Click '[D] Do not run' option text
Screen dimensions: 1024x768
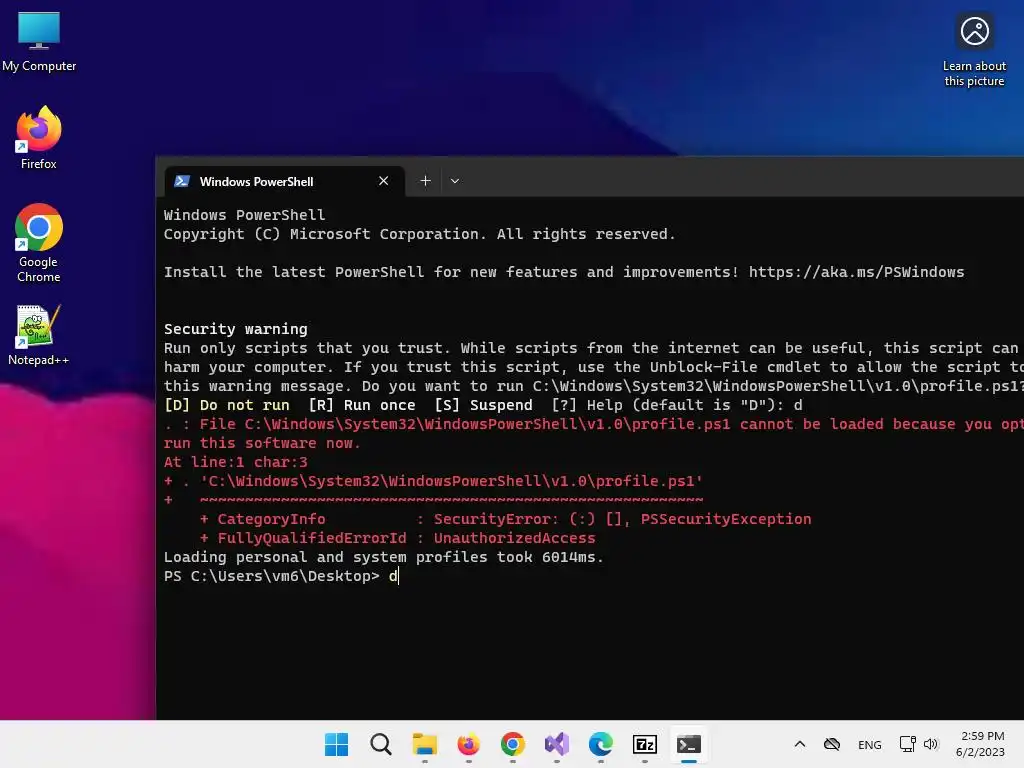tap(227, 405)
